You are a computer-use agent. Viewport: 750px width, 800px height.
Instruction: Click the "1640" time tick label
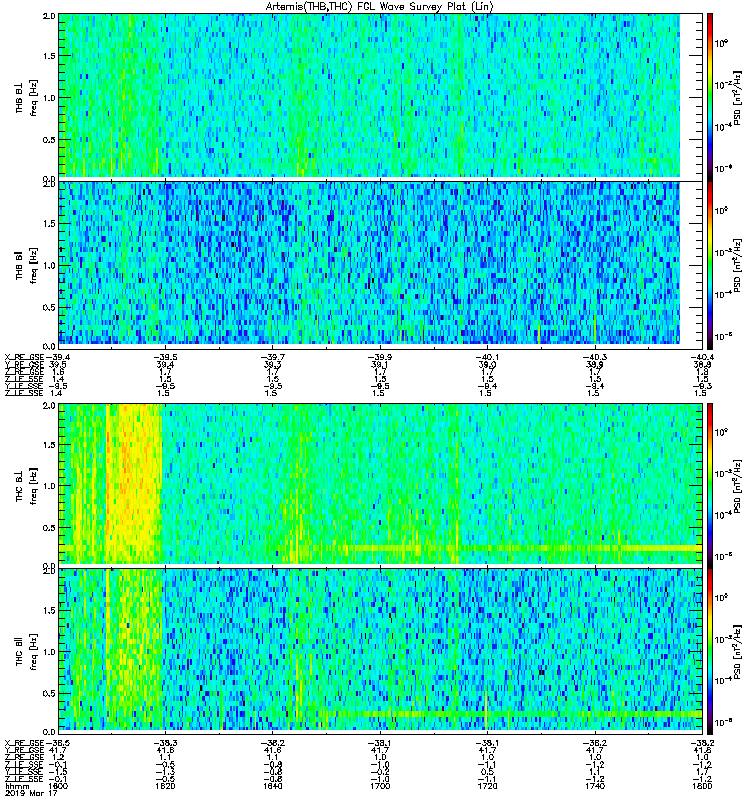tap(272, 786)
